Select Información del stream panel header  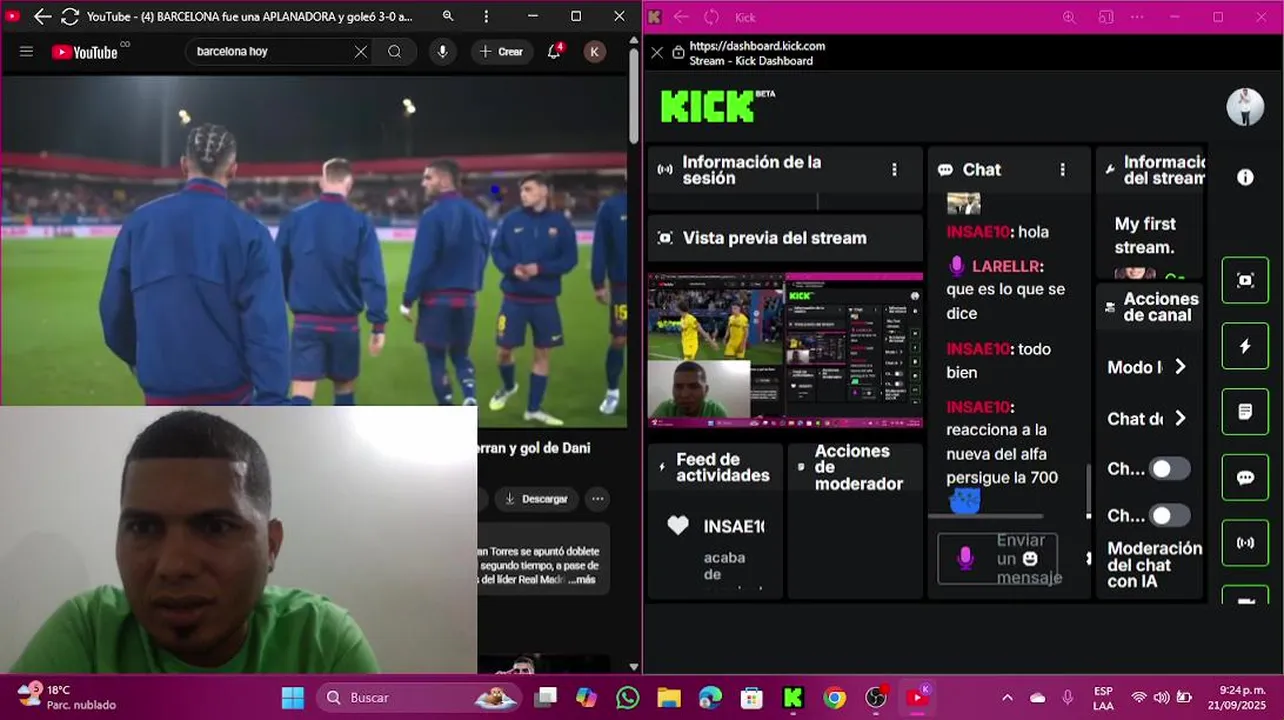pos(1151,170)
